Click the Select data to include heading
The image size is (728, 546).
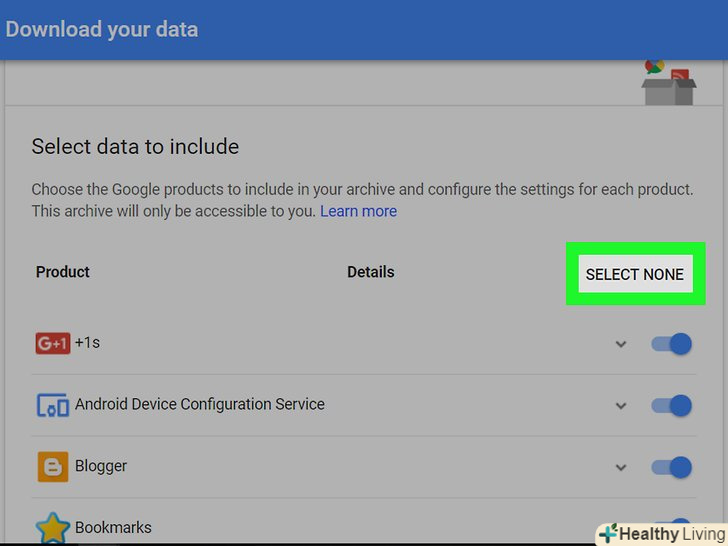[135, 147]
